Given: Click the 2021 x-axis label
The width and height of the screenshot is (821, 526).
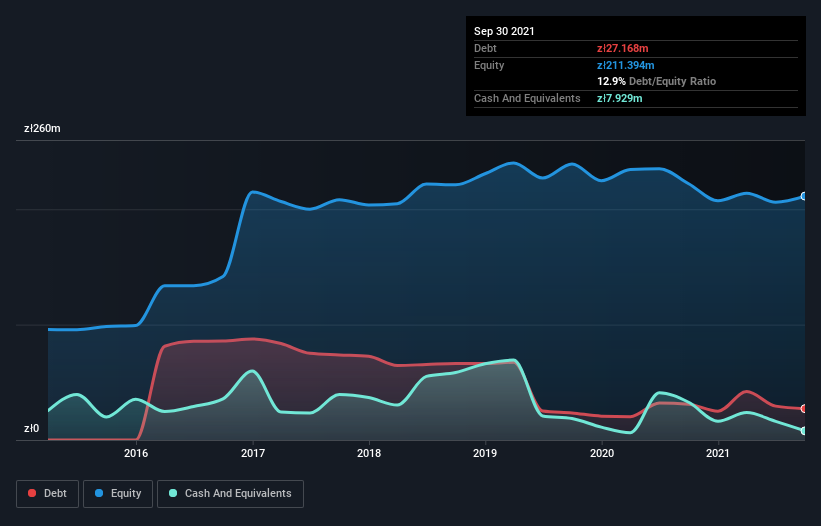Looking at the screenshot, I should (x=718, y=453).
